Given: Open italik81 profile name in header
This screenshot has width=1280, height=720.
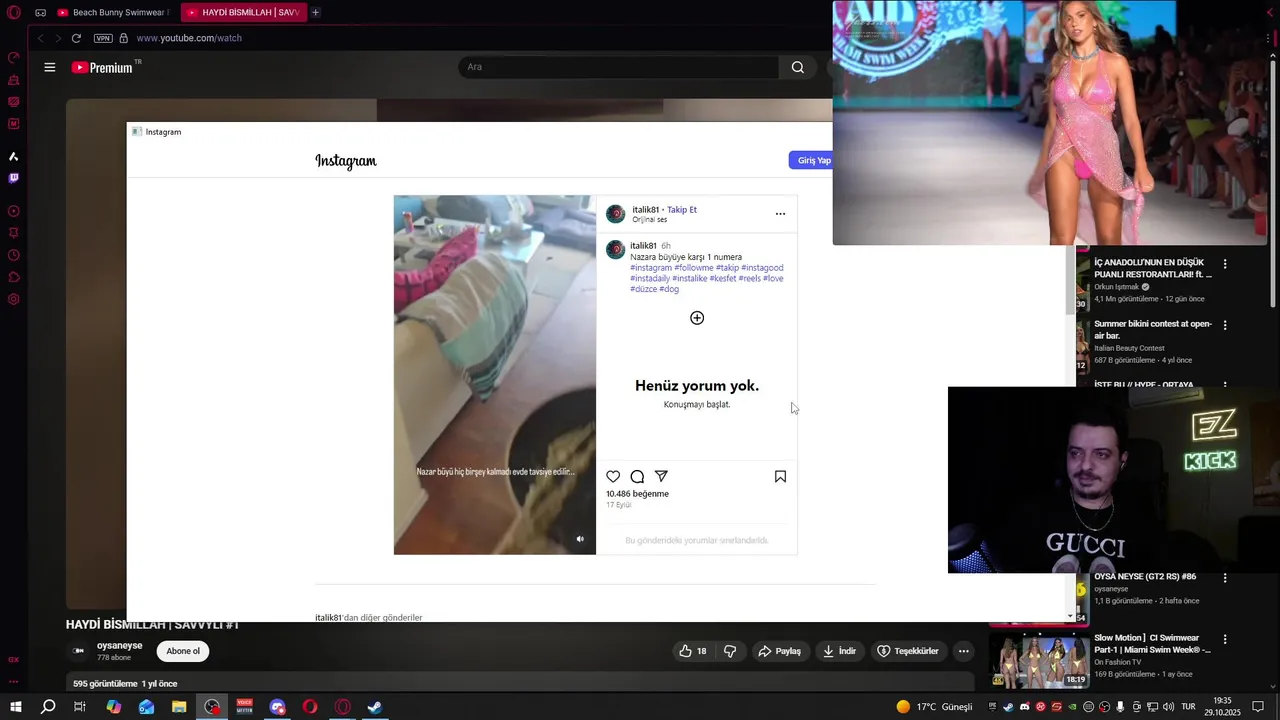Looking at the screenshot, I should [x=645, y=210].
